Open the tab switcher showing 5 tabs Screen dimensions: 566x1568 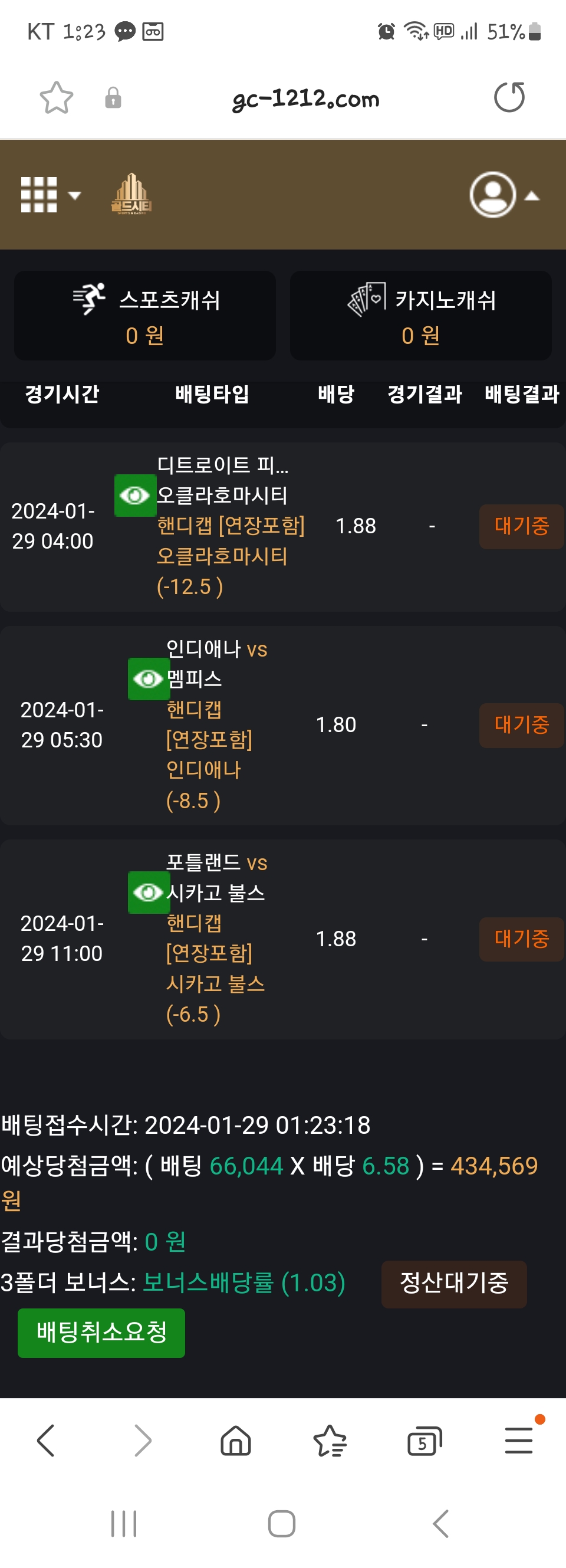[x=423, y=1441]
